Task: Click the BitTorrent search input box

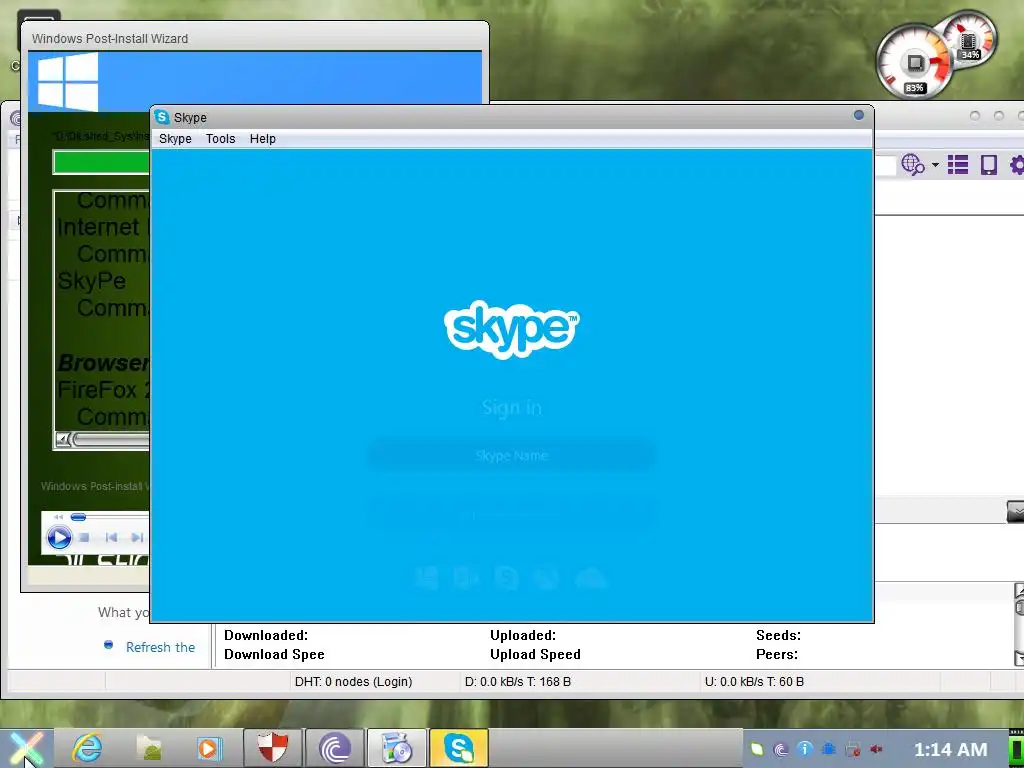Action: tap(885, 165)
